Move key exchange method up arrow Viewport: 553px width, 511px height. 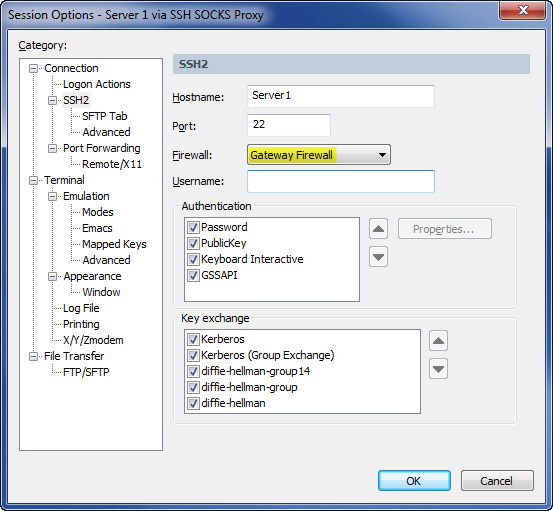(x=438, y=341)
